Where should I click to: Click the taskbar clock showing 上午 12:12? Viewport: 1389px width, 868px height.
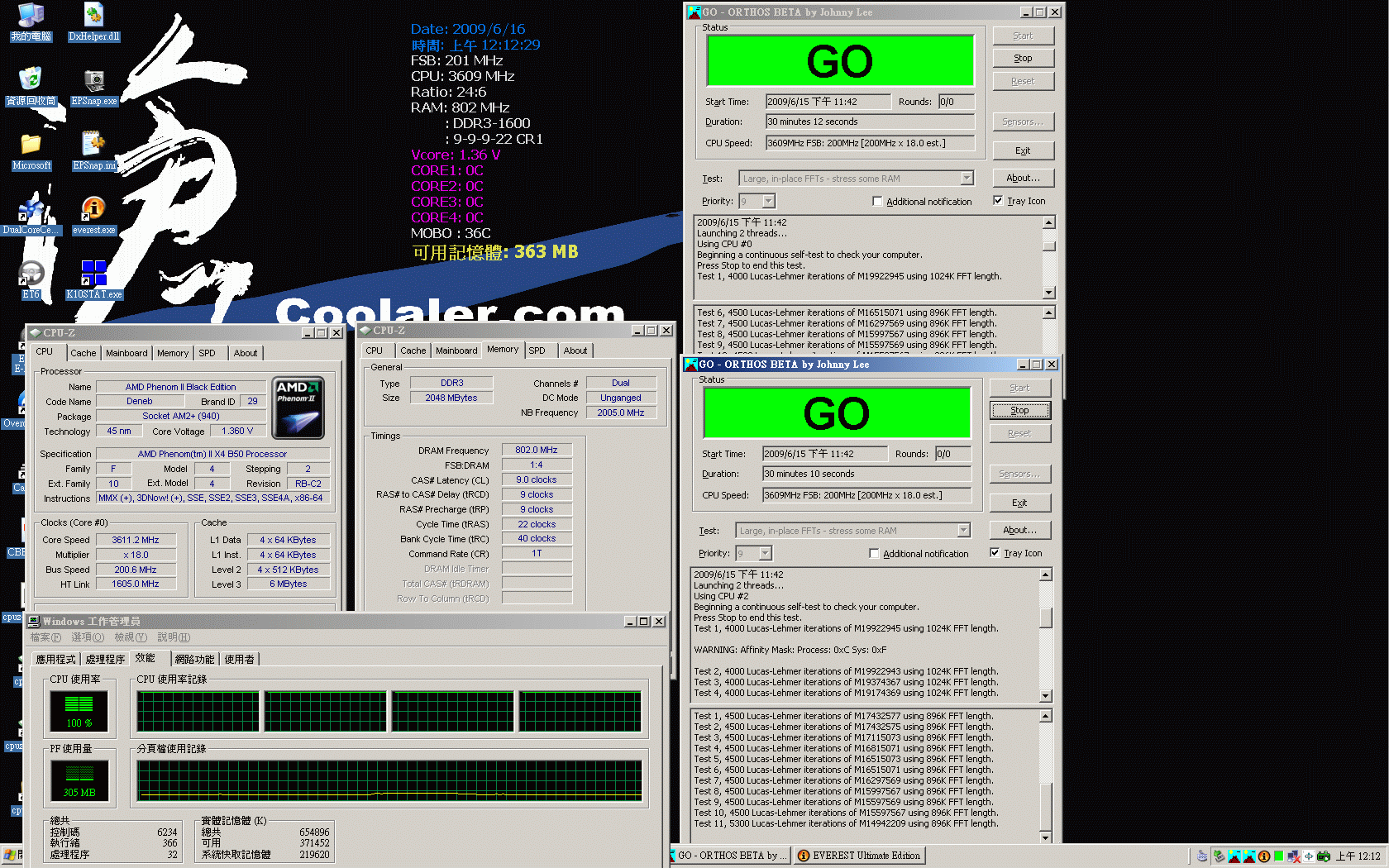click(1358, 856)
